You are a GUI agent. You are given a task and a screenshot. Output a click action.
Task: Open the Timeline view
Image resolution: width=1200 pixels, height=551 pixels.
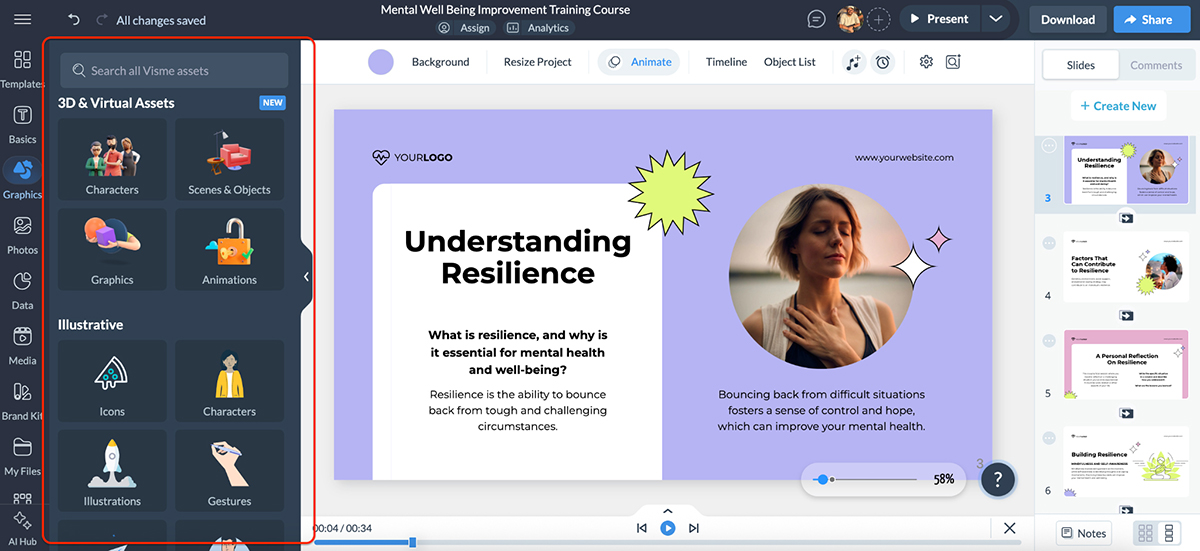726,62
